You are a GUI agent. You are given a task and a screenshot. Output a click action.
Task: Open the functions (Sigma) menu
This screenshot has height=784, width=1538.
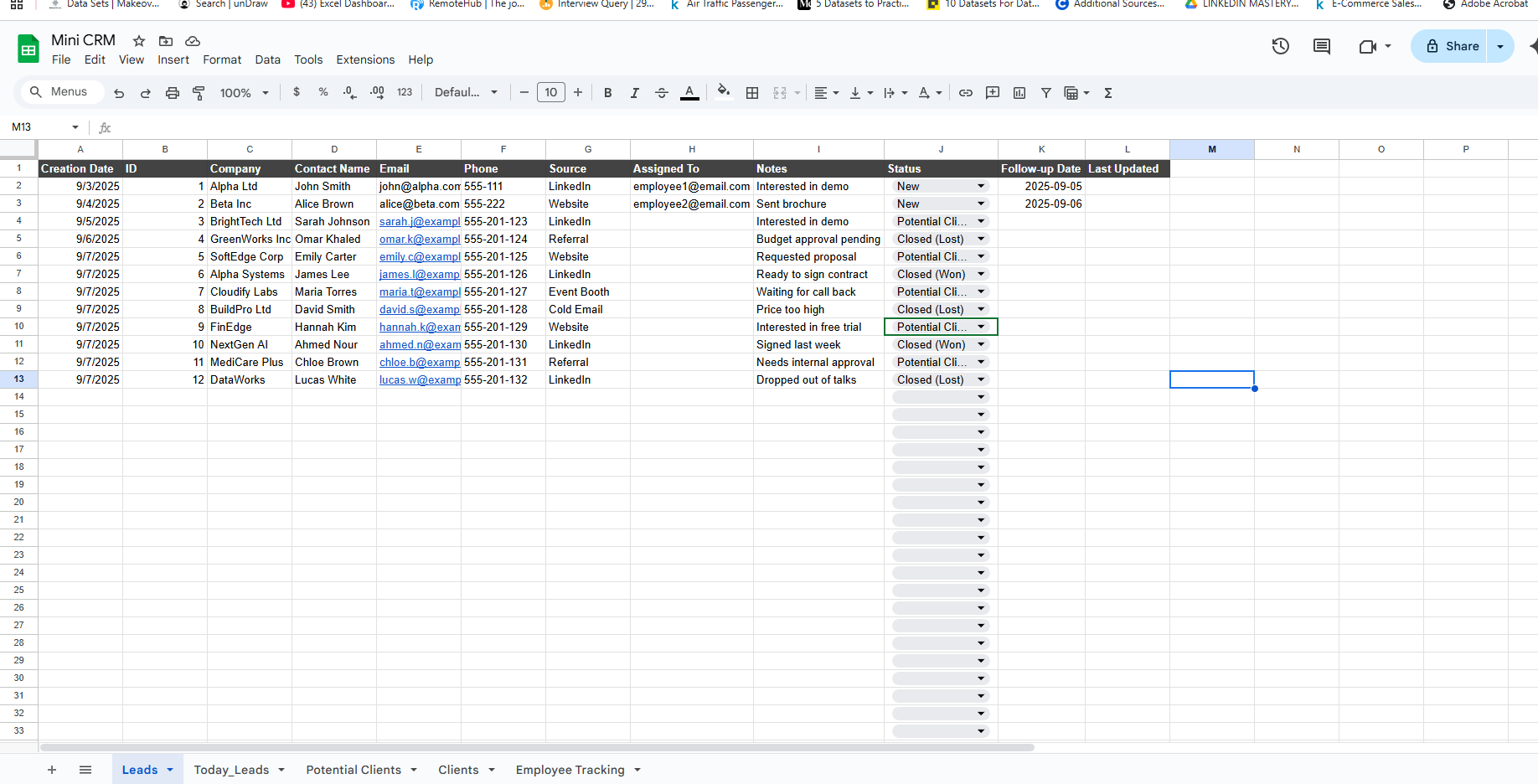[x=1107, y=92]
